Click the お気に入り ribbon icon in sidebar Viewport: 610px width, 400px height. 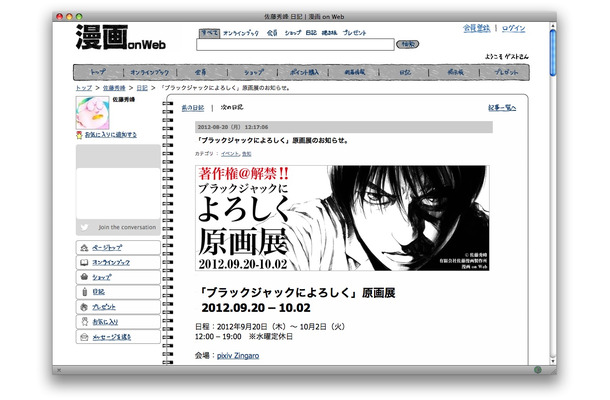tap(84, 322)
